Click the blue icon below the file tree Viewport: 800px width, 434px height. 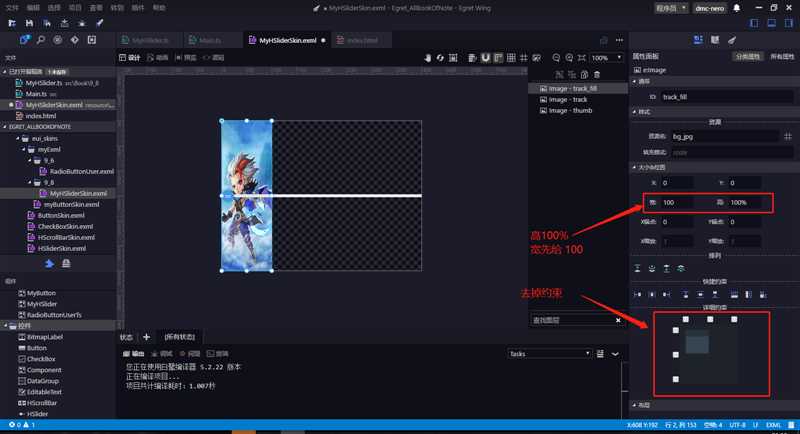point(49,264)
